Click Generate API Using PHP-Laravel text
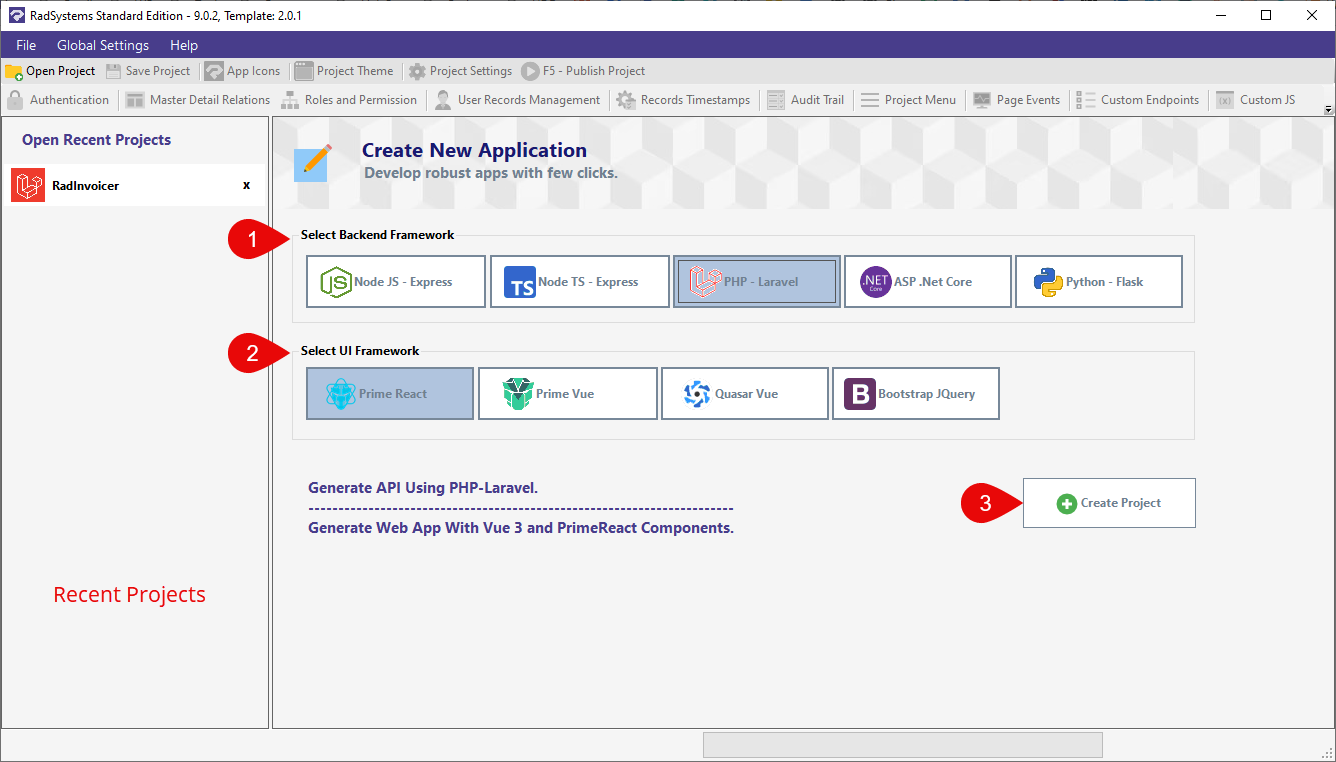Image resolution: width=1336 pixels, height=762 pixels. coord(423,488)
